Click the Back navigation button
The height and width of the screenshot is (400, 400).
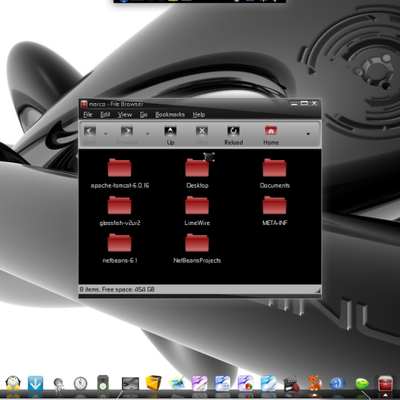(x=90, y=135)
